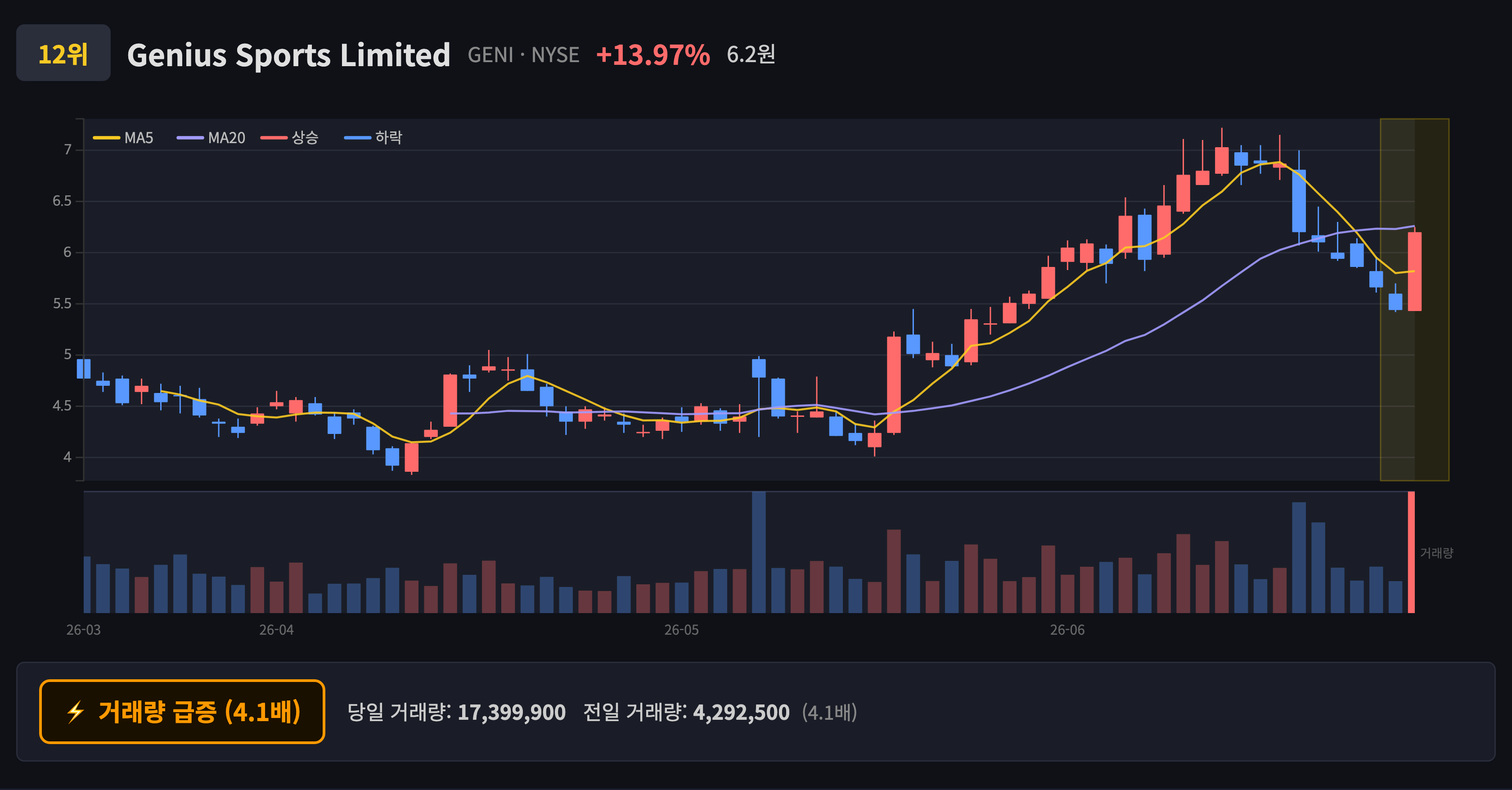Image resolution: width=1512 pixels, height=790 pixels.
Task: Click the 6 price axis label
Action: pos(67,253)
